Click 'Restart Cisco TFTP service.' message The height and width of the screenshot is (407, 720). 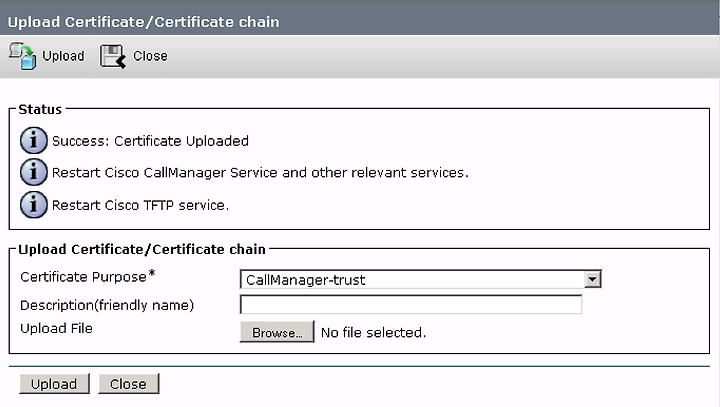tap(140, 205)
